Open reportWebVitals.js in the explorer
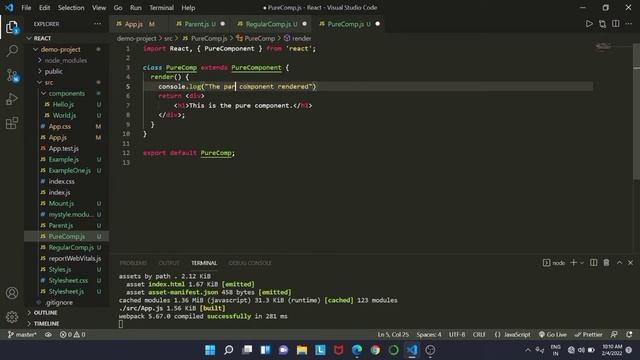 (67, 258)
